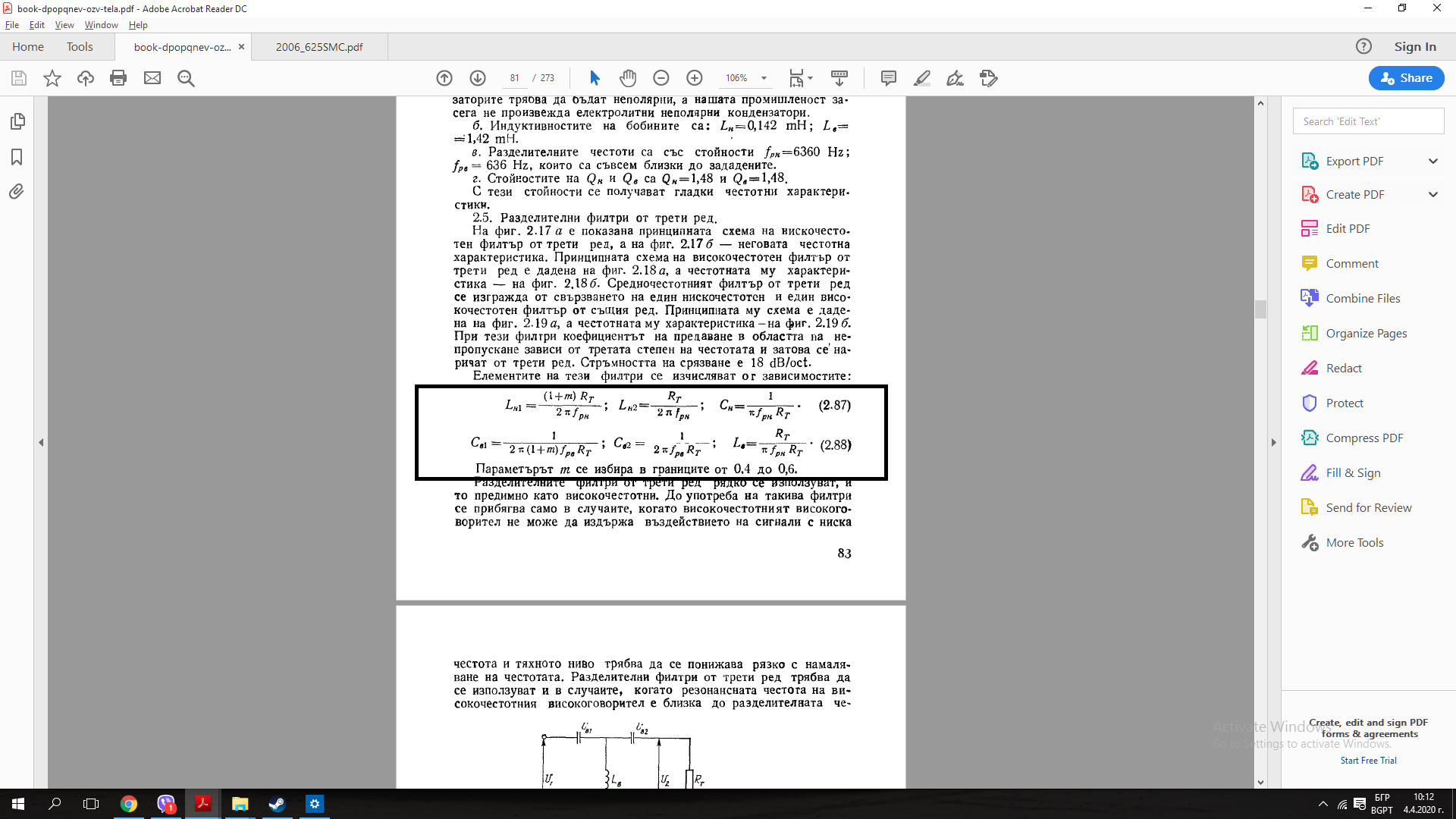1456x819 pixels.
Task: Click the Search 'Edit Text' field
Action: [x=1368, y=121]
